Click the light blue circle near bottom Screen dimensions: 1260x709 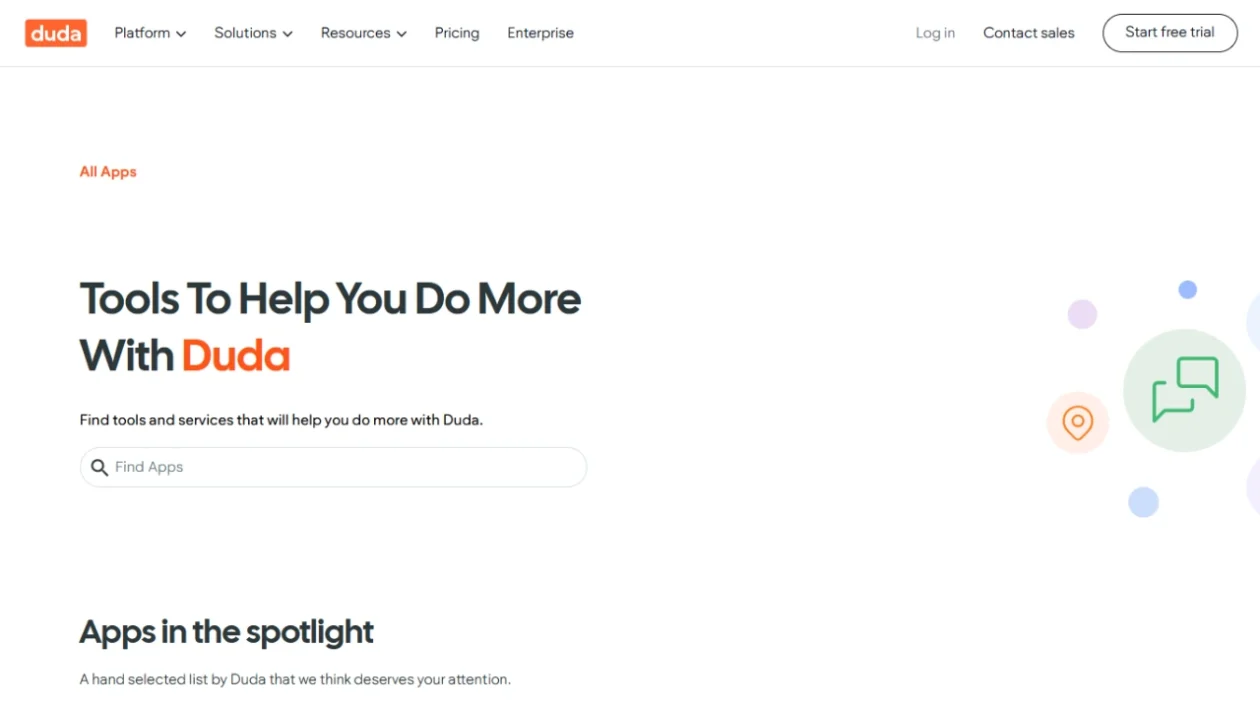pos(1143,502)
